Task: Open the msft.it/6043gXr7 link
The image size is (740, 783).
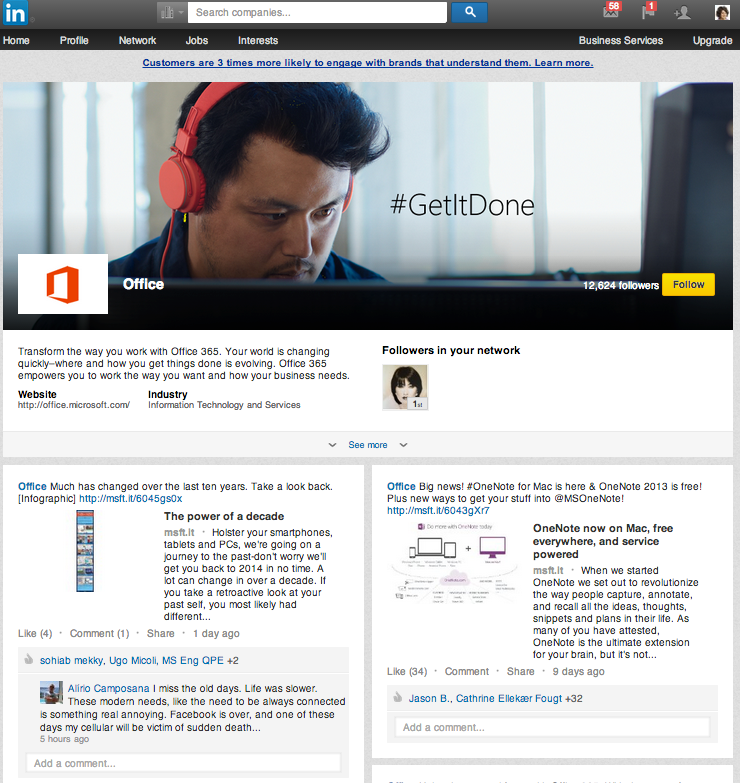Action: tap(438, 511)
